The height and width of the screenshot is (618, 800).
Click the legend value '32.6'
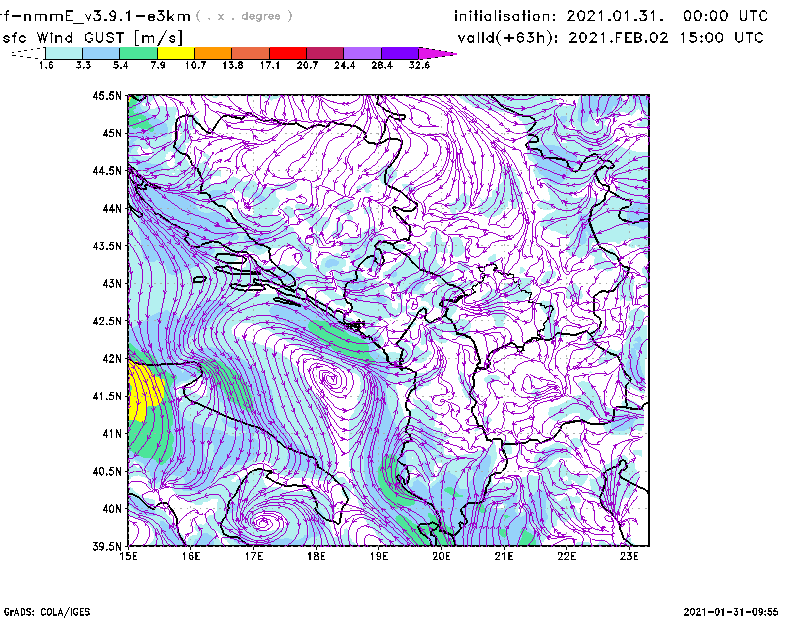coord(419,65)
